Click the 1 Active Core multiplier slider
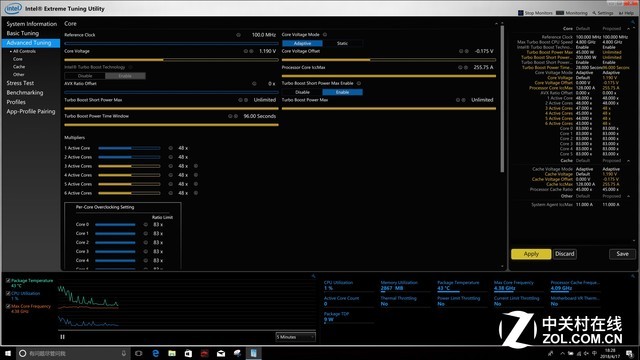This screenshot has height=360, width=640. (x=129, y=148)
